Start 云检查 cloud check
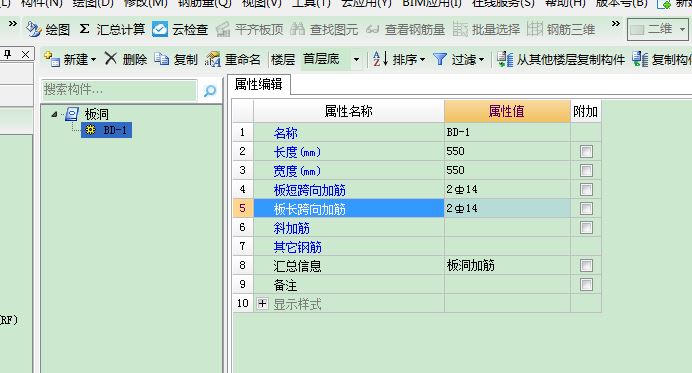 tap(180, 30)
